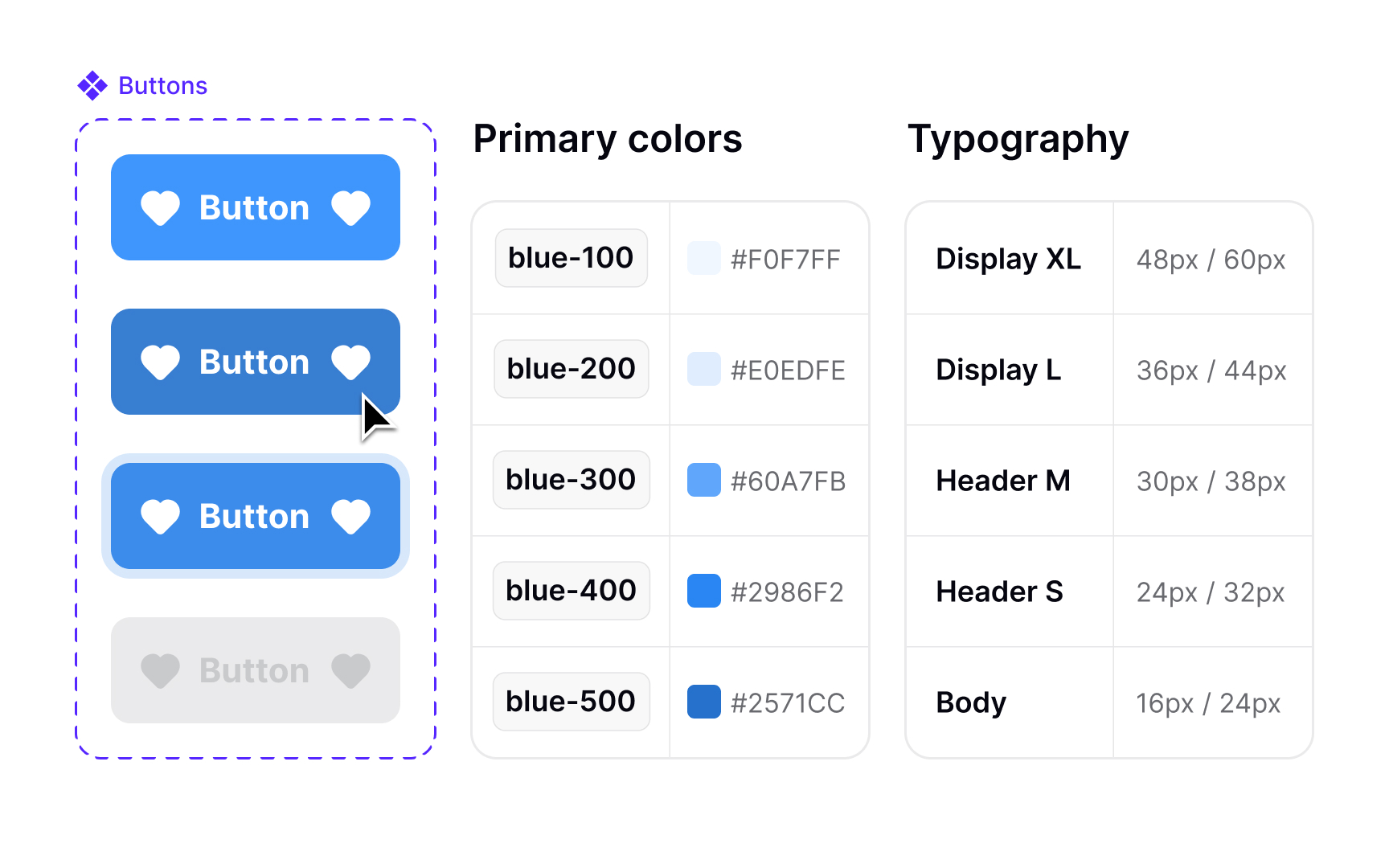This screenshot has width=1389, height=868.
Task: Click the purple diamond component icon beside Buttons
Action: 92,84
